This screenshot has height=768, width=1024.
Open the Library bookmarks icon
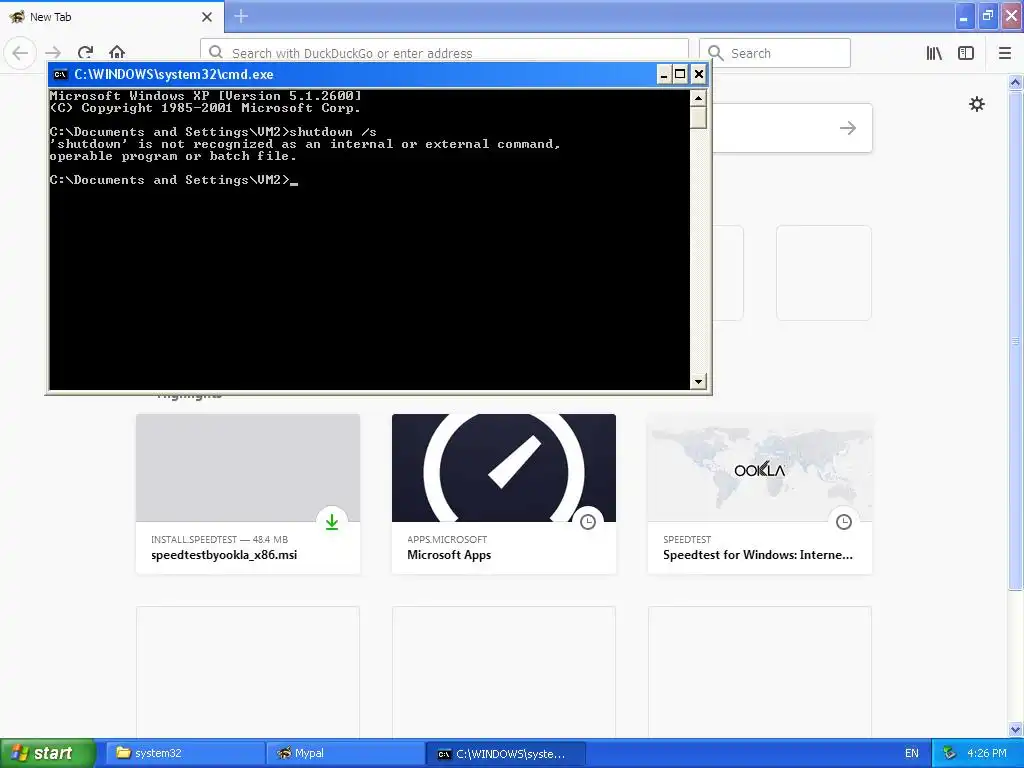click(x=934, y=53)
